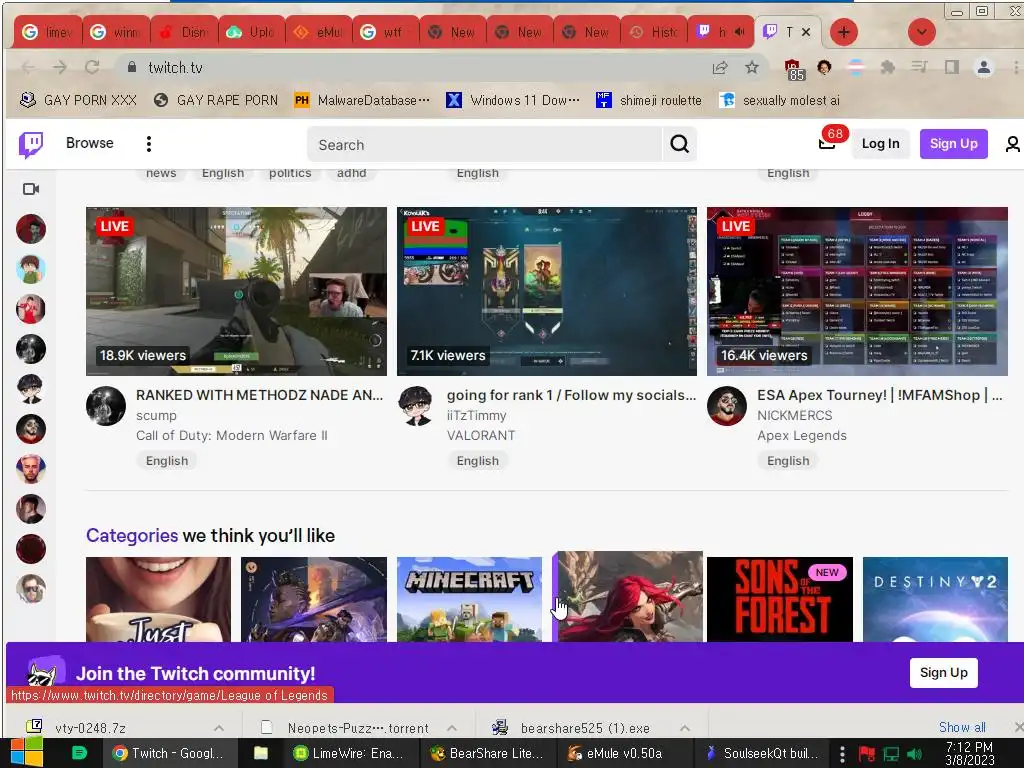This screenshot has width=1024, height=768.
Task: Open the shimeji roulette bookmark
Action: [649, 100]
